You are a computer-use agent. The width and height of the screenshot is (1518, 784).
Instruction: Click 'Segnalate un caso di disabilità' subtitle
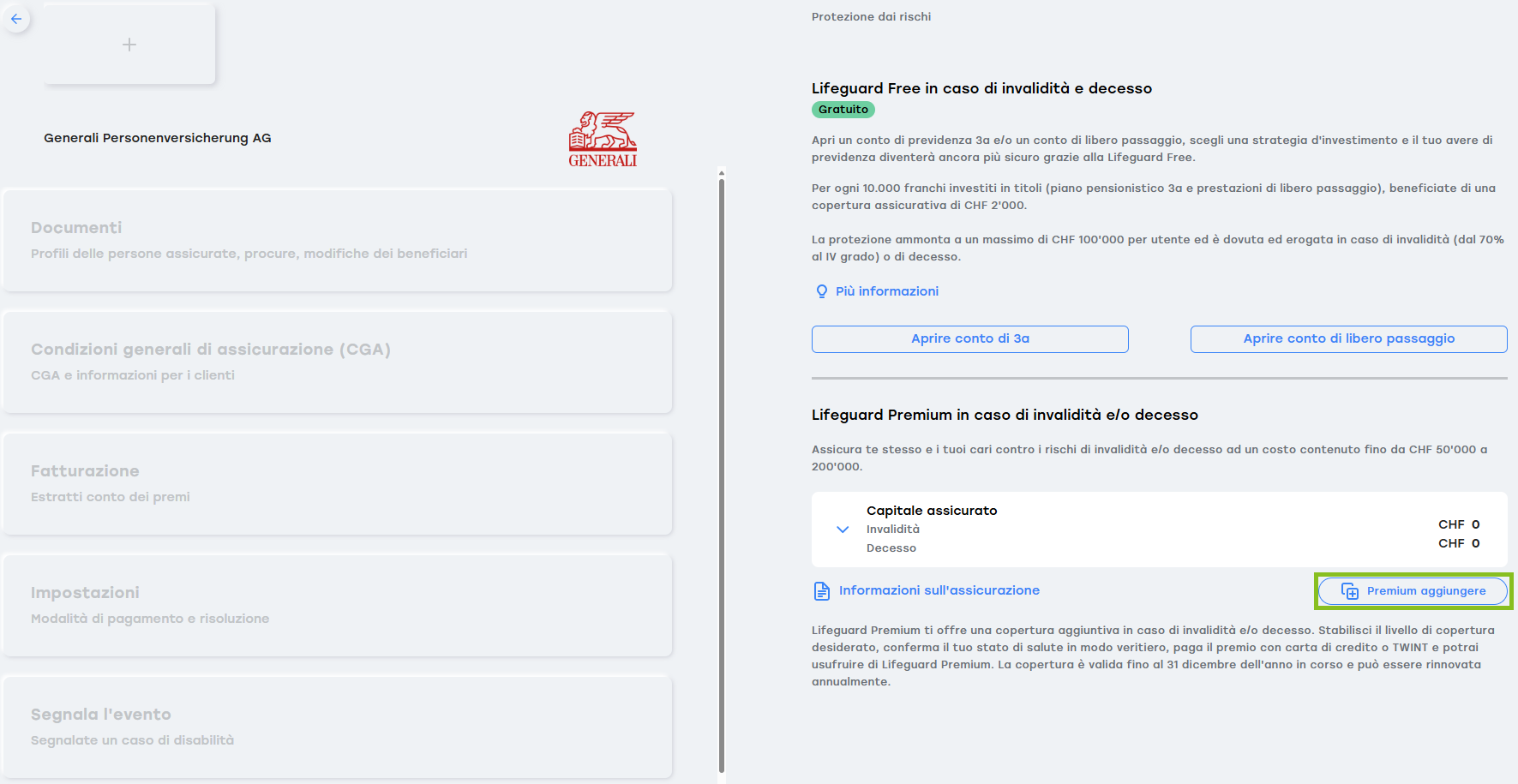[132, 740]
